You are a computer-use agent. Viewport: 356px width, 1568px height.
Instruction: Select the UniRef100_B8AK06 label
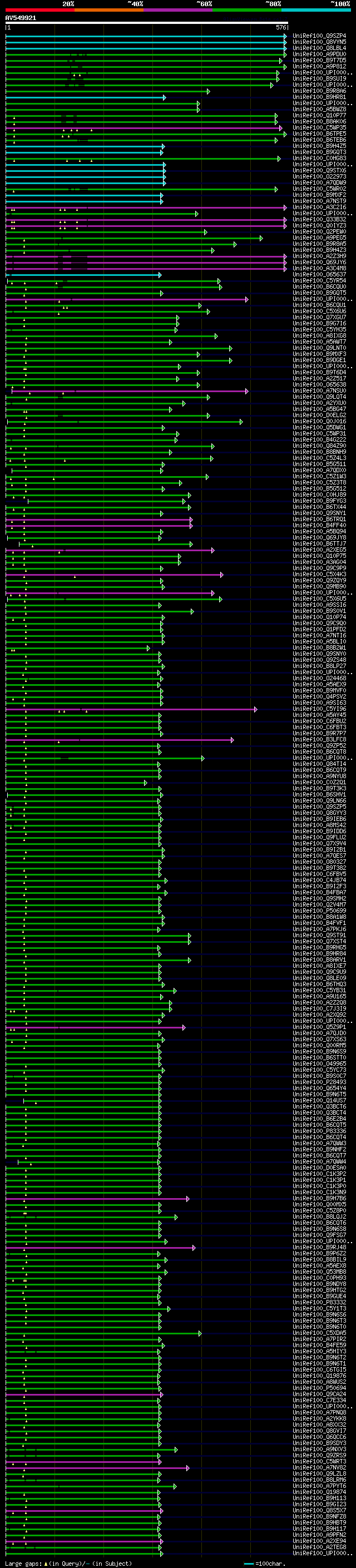(319, 122)
